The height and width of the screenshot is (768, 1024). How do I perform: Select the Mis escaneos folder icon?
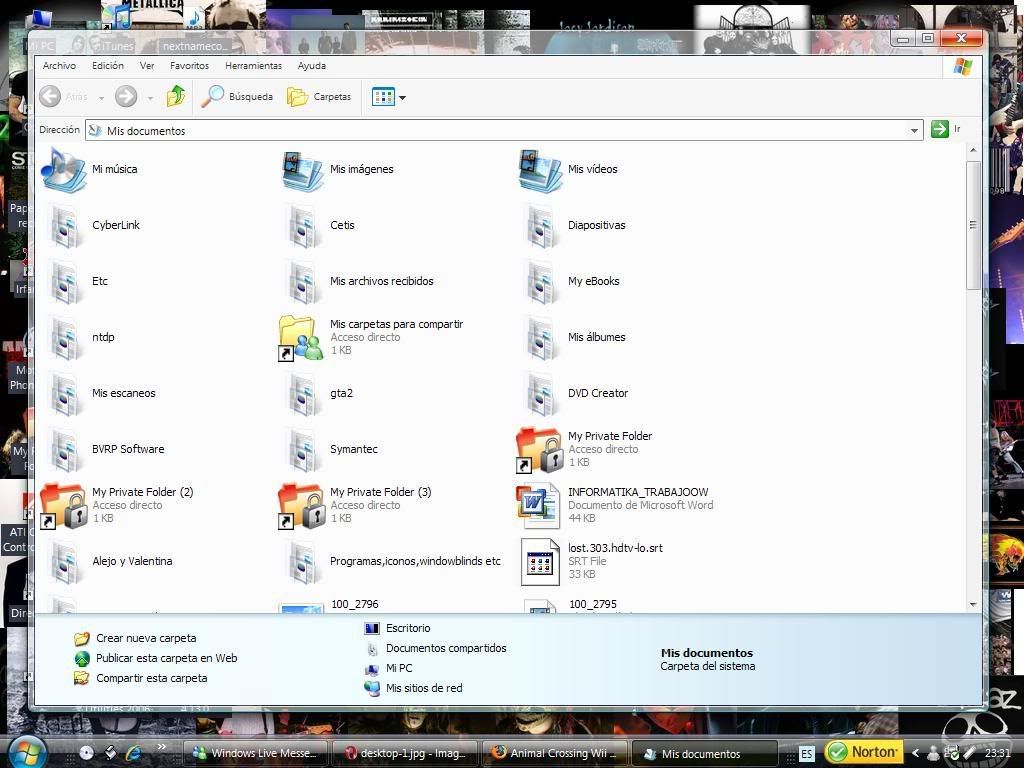pos(65,394)
